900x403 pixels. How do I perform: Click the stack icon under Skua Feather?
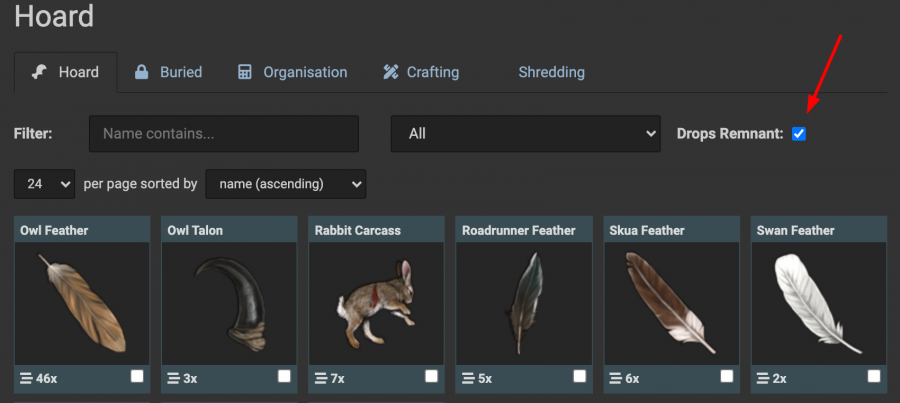click(615, 378)
